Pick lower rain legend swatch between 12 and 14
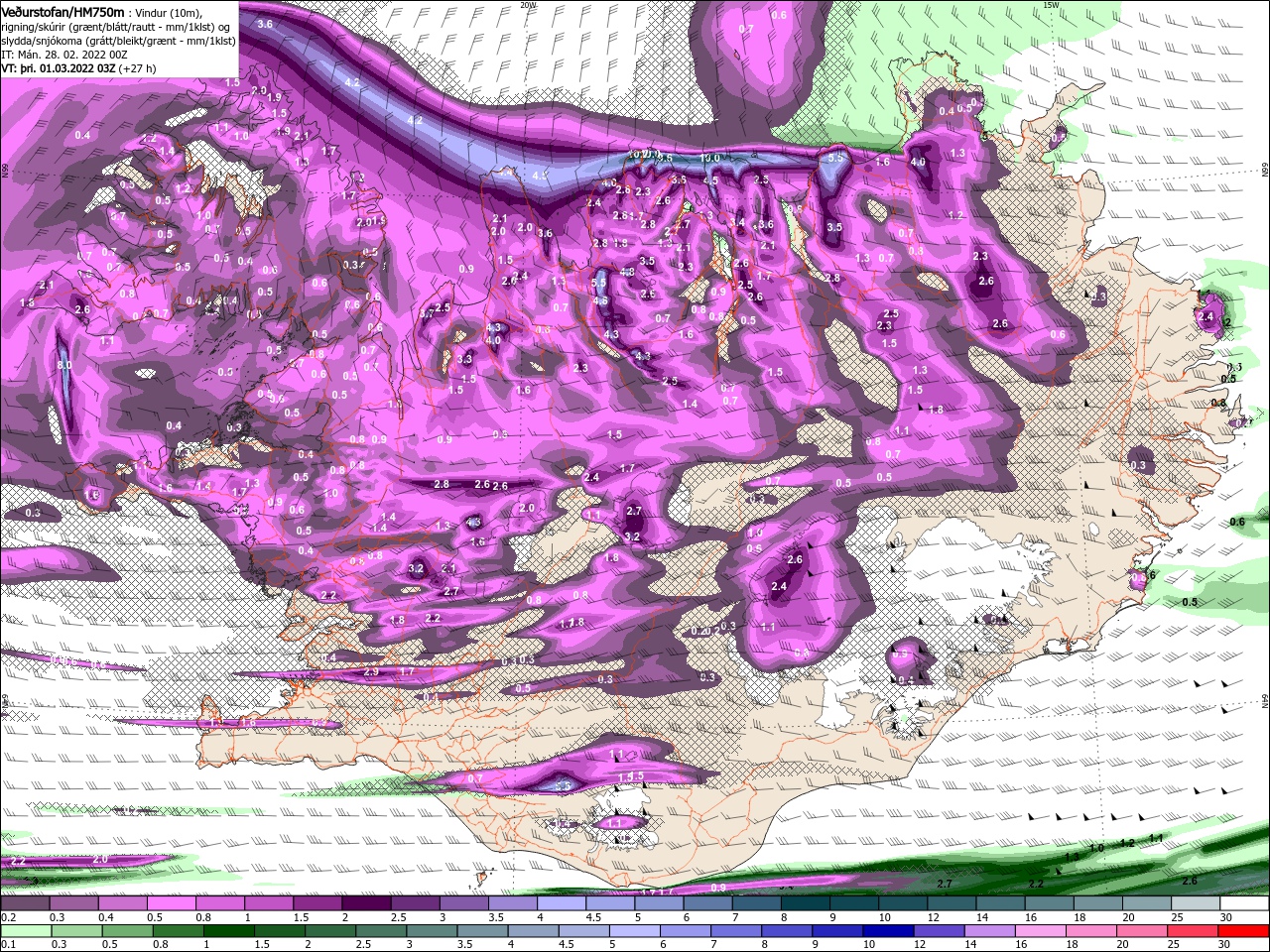The image size is (1270, 952). 939,931
